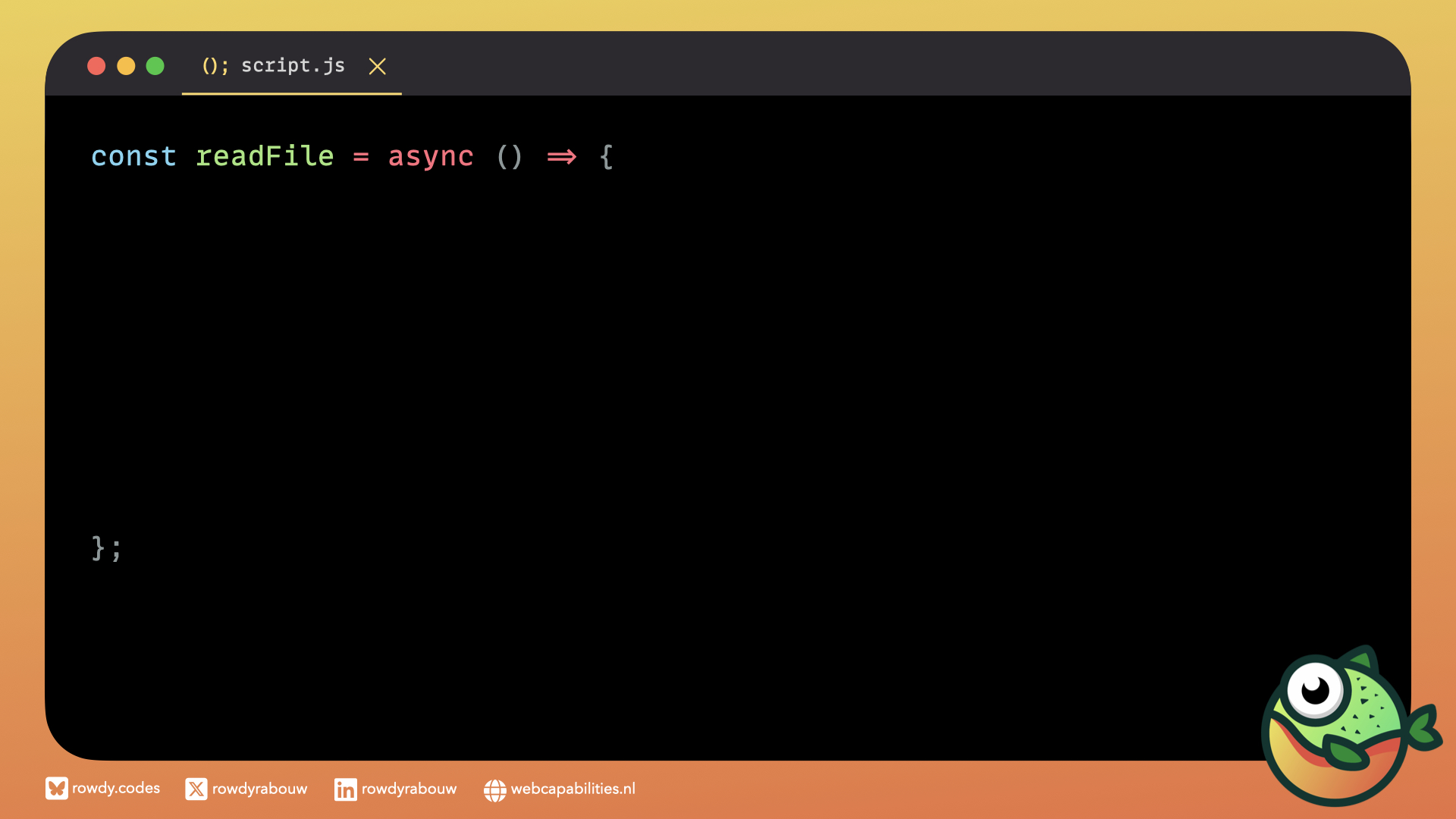Click the globe website icon
1456x819 pixels.
494,790
